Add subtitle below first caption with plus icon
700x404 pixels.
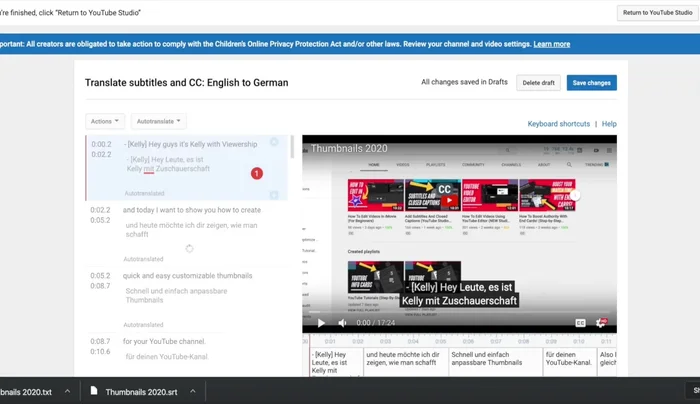pos(274,194)
